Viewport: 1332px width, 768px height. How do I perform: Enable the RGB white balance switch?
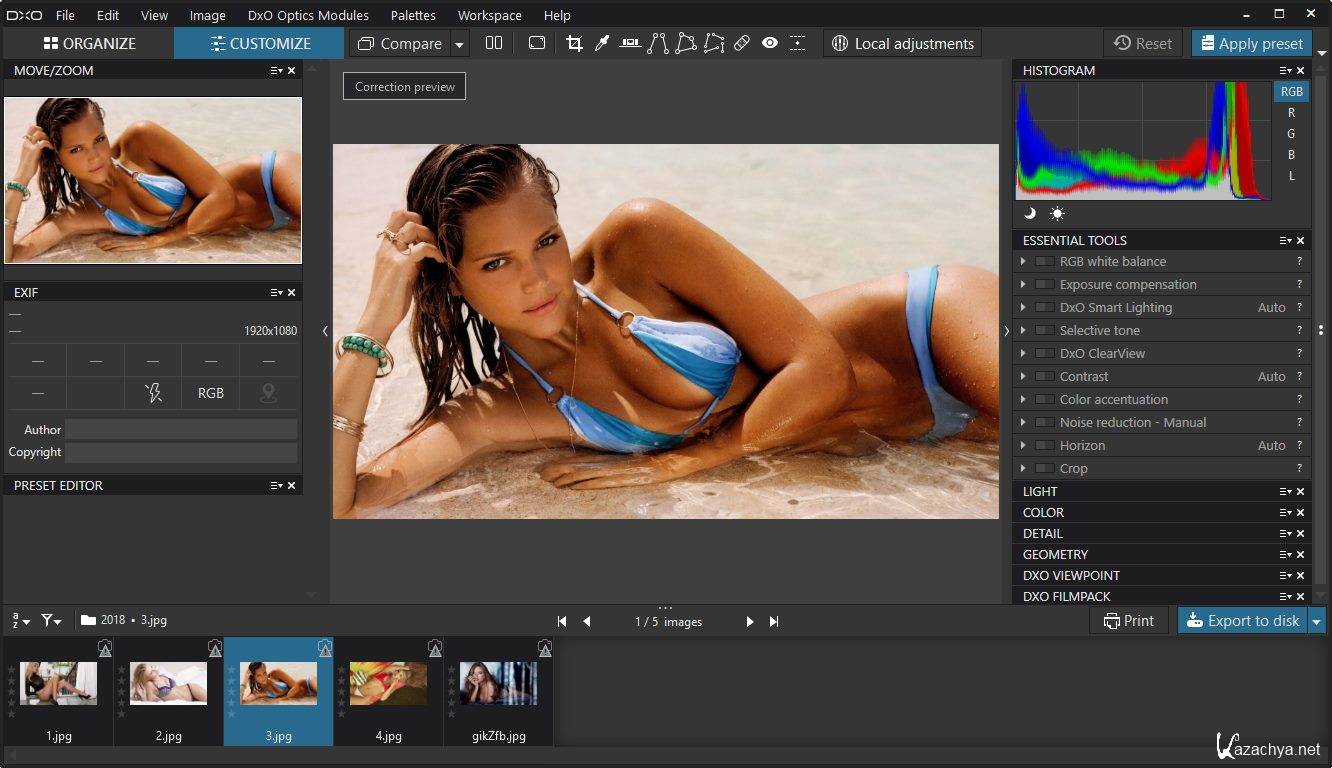1045,261
